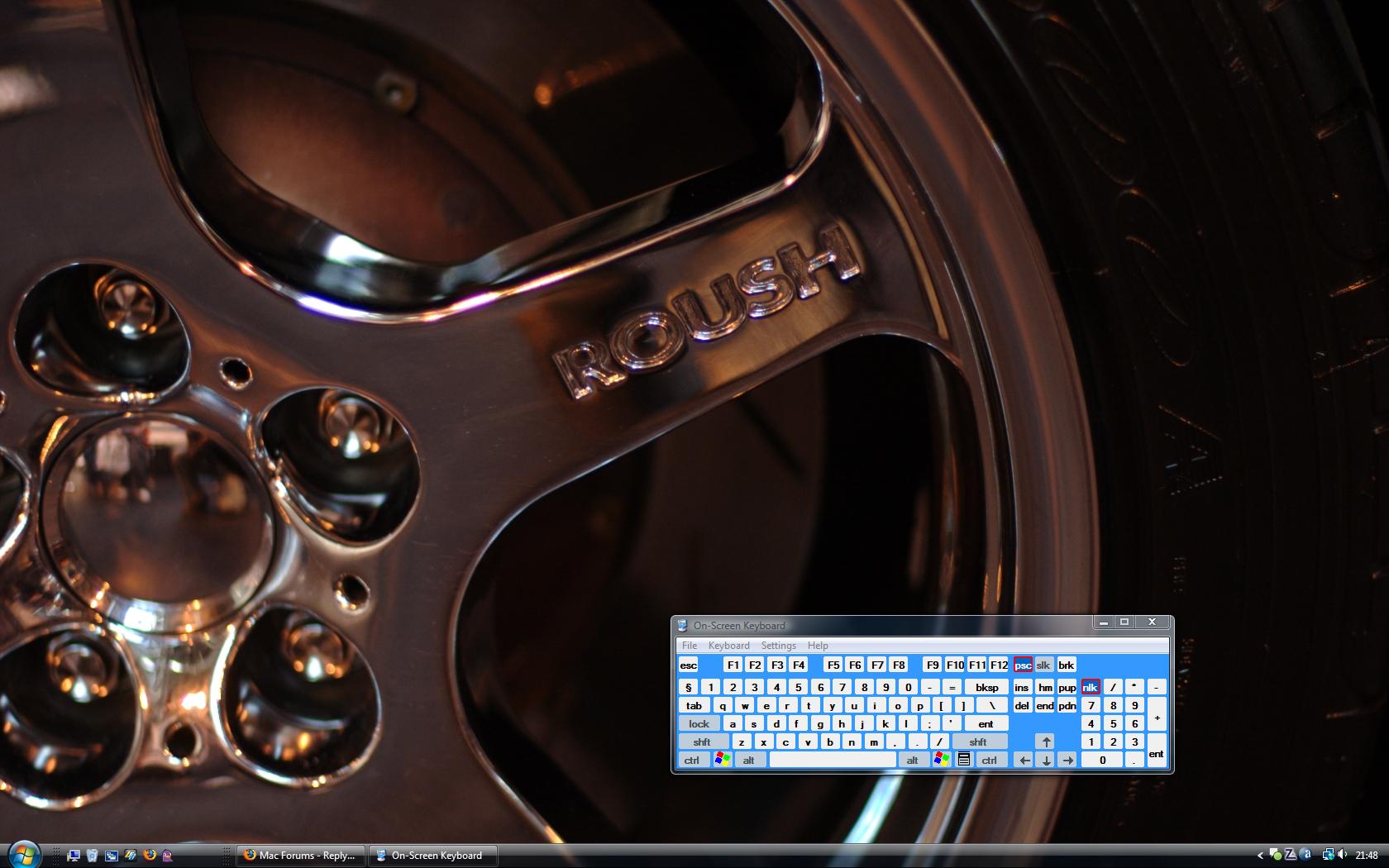Image resolution: width=1389 pixels, height=868 pixels.
Task: Click the up arrow key
Action: 1046,742
